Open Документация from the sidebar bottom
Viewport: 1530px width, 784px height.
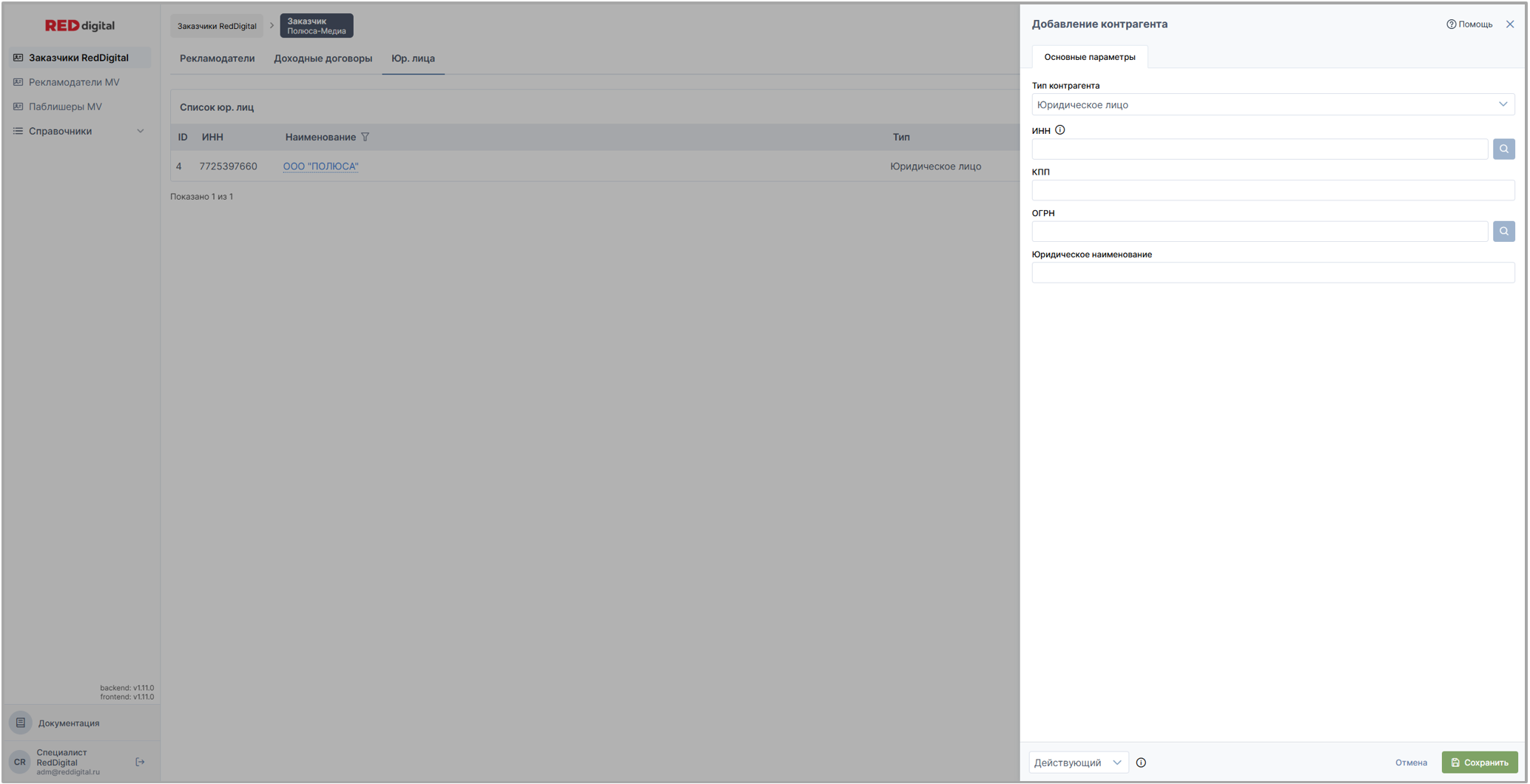pos(68,723)
